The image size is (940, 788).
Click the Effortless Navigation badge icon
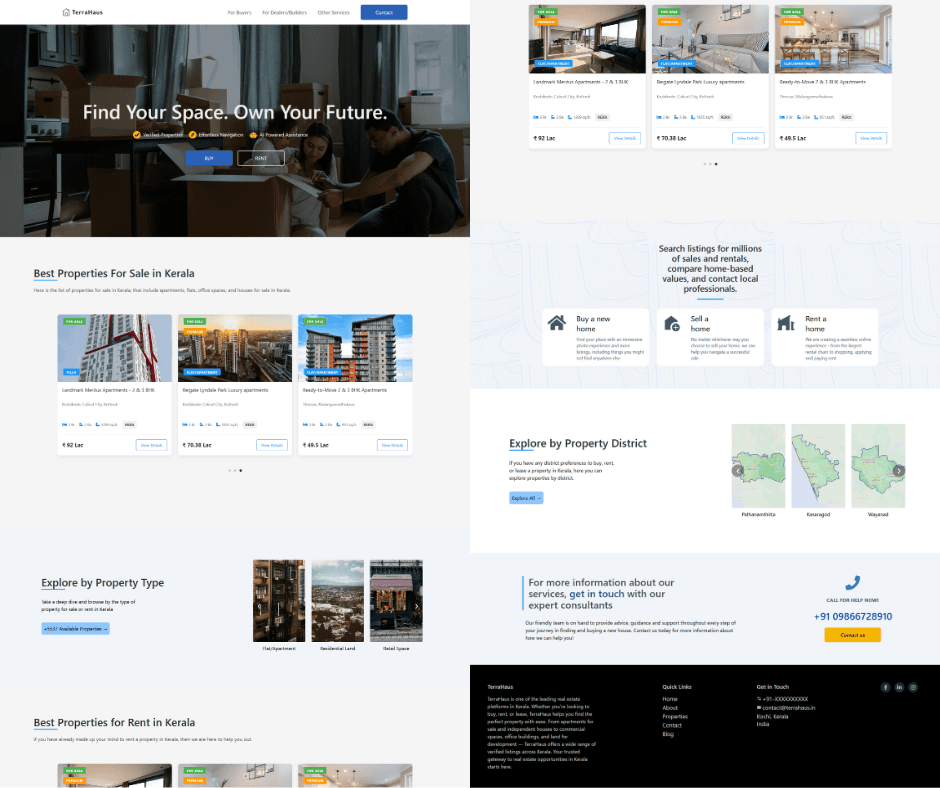click(192, 135)
